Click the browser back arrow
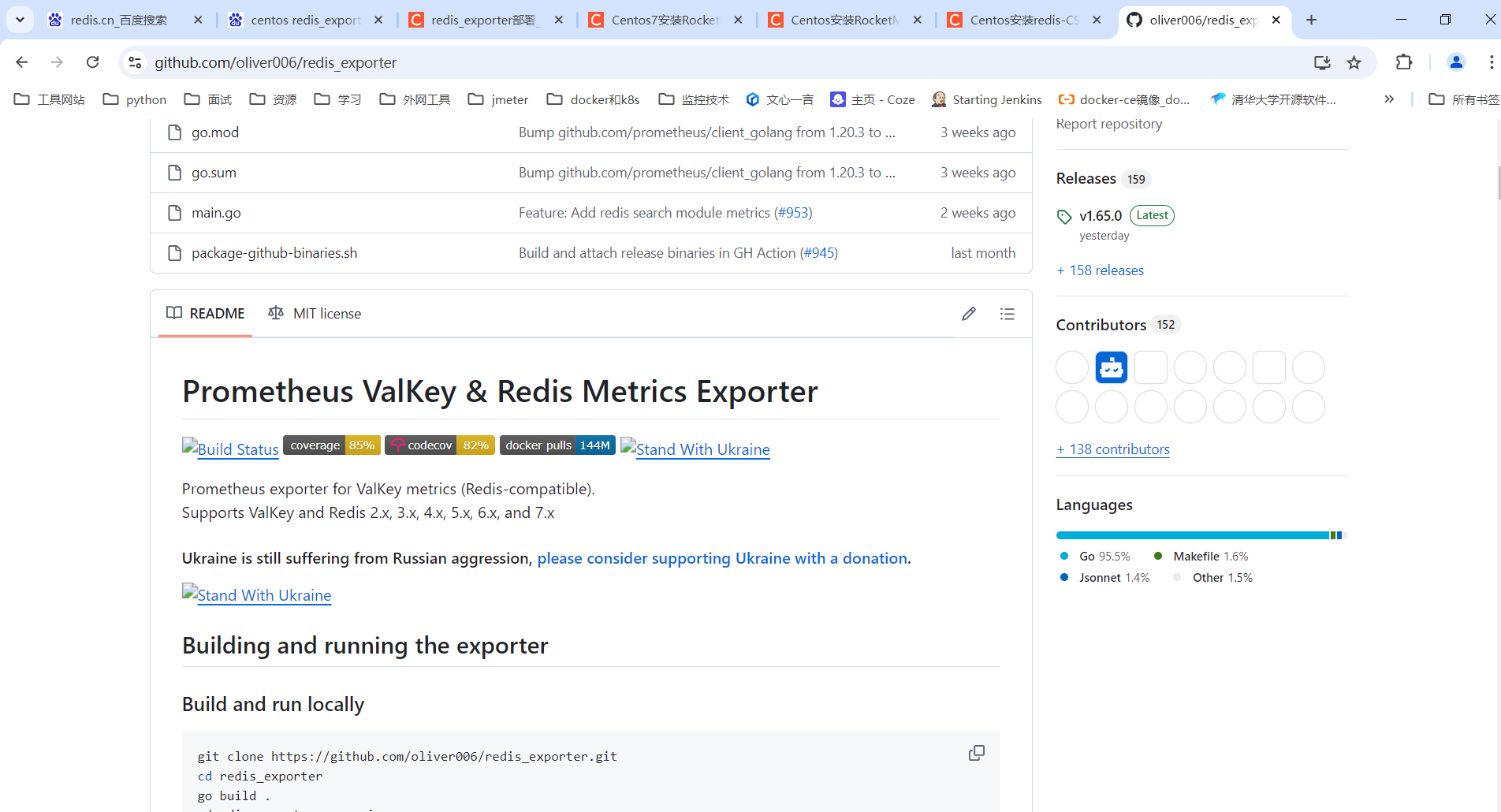 22,62
